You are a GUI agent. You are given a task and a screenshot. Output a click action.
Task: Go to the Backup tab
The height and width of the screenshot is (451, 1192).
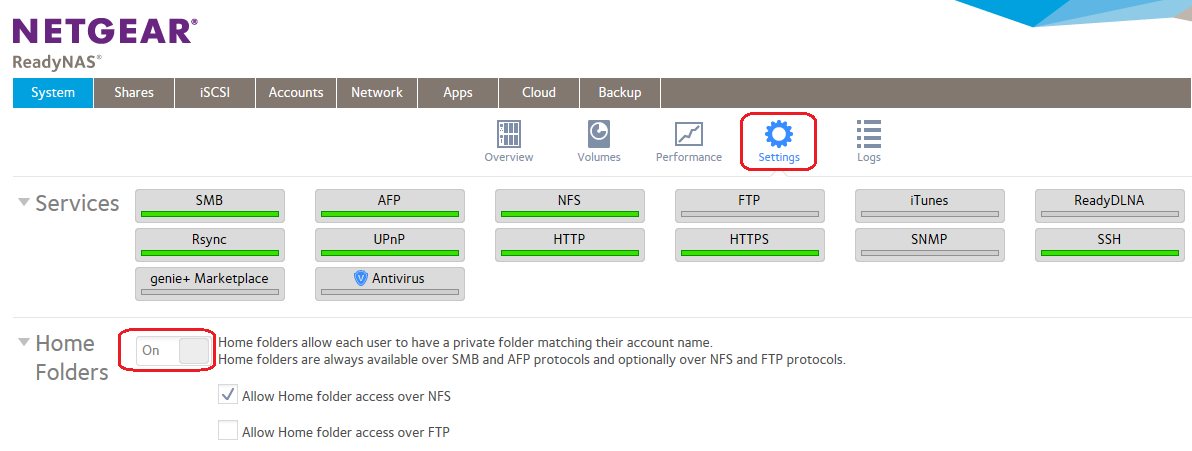point(620,93)
